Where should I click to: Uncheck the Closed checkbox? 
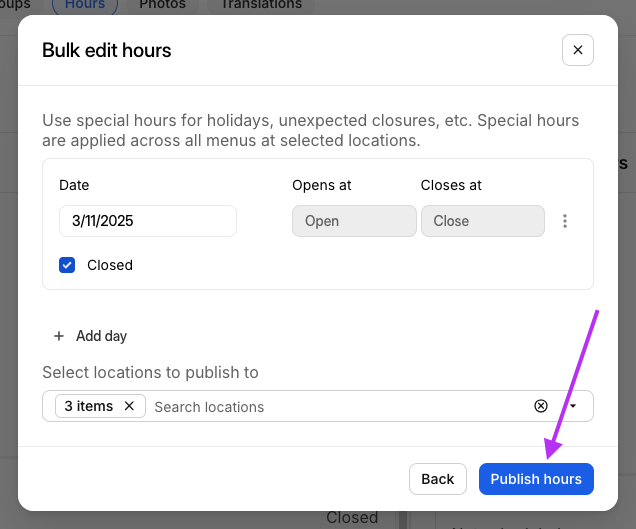67,265
